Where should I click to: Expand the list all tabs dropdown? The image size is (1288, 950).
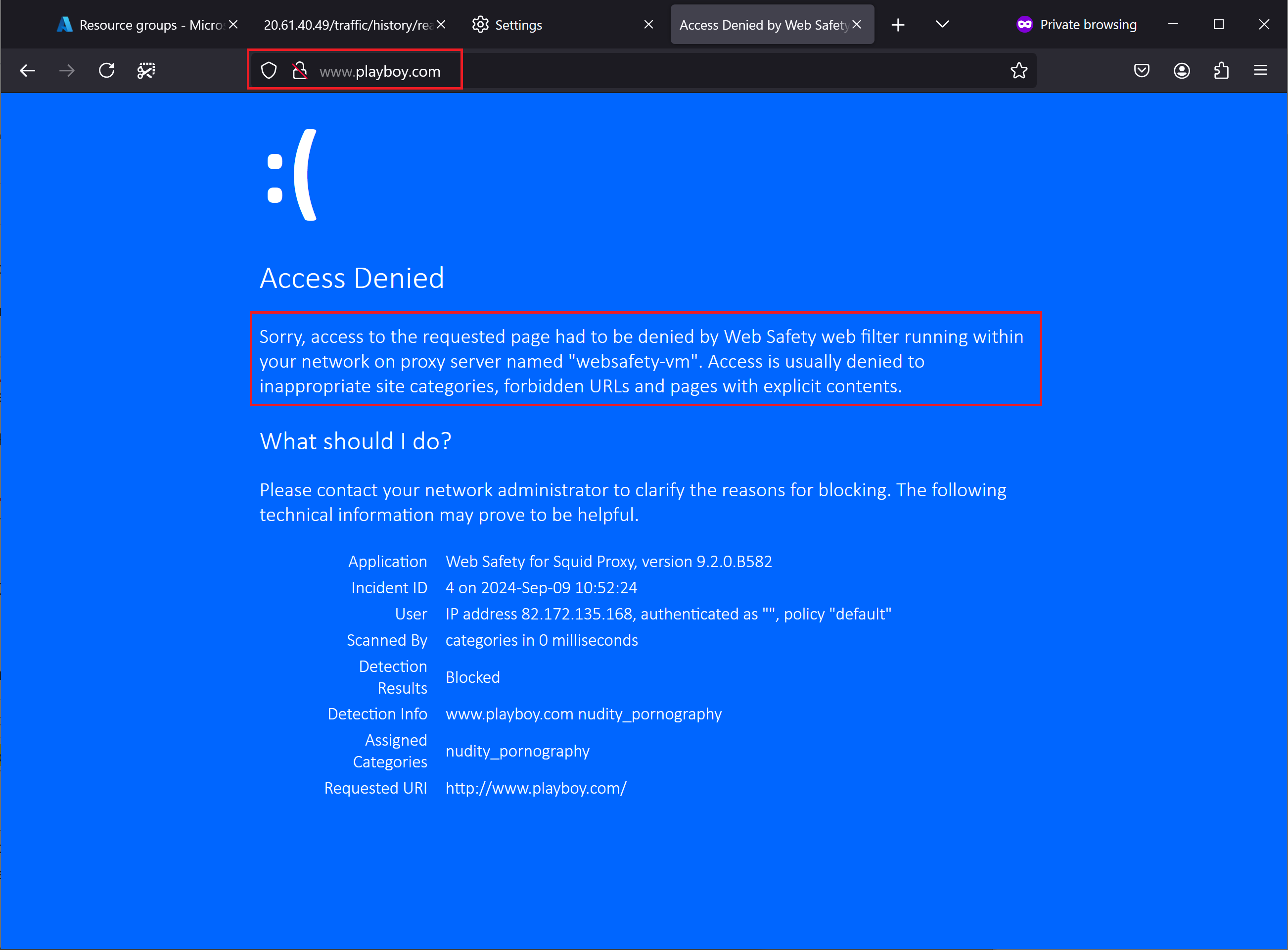coord(942,24)
